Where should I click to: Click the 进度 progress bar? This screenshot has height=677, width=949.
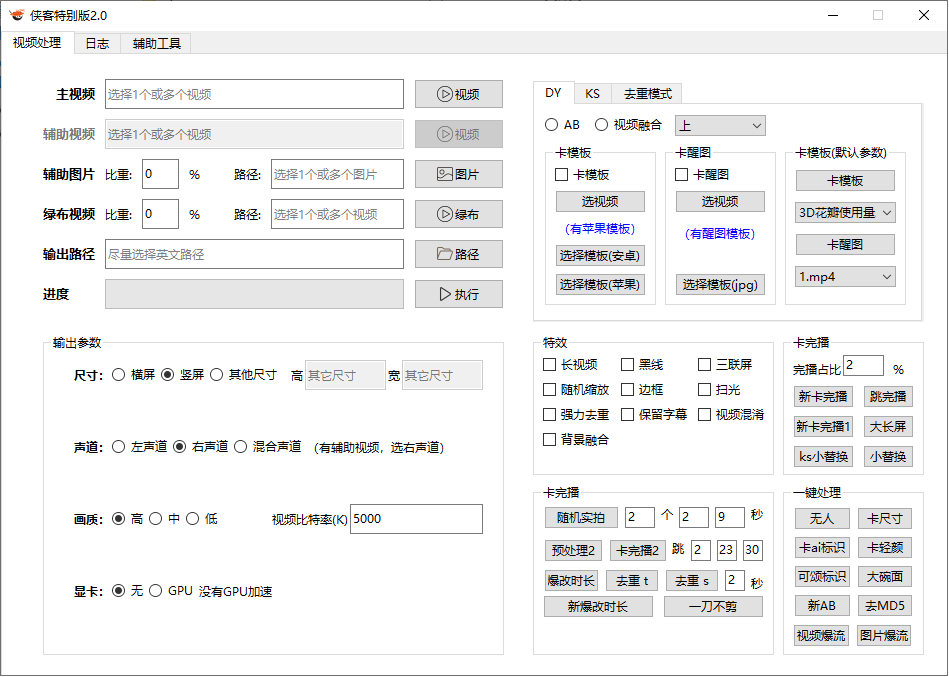pos(254,294)
